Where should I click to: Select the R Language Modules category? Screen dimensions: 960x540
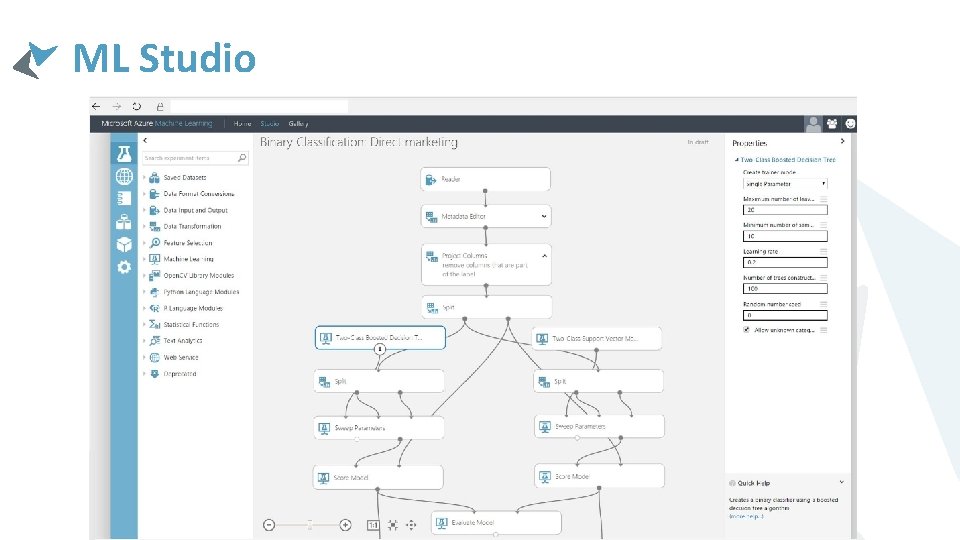193,309
